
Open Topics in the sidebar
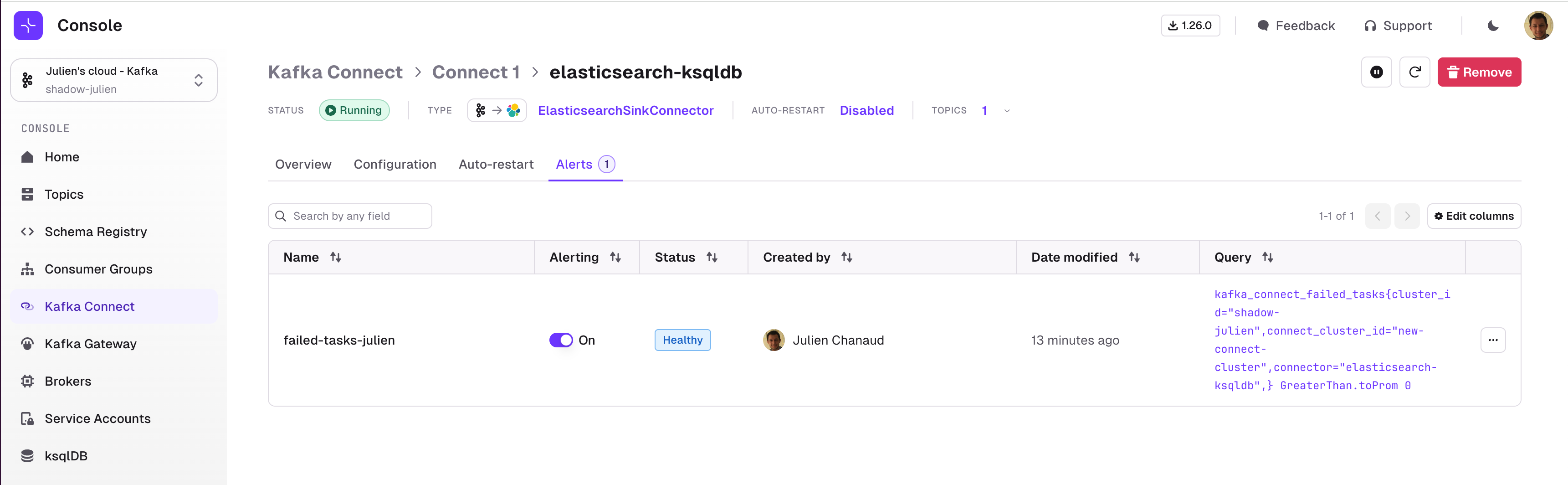pos(114,194)
